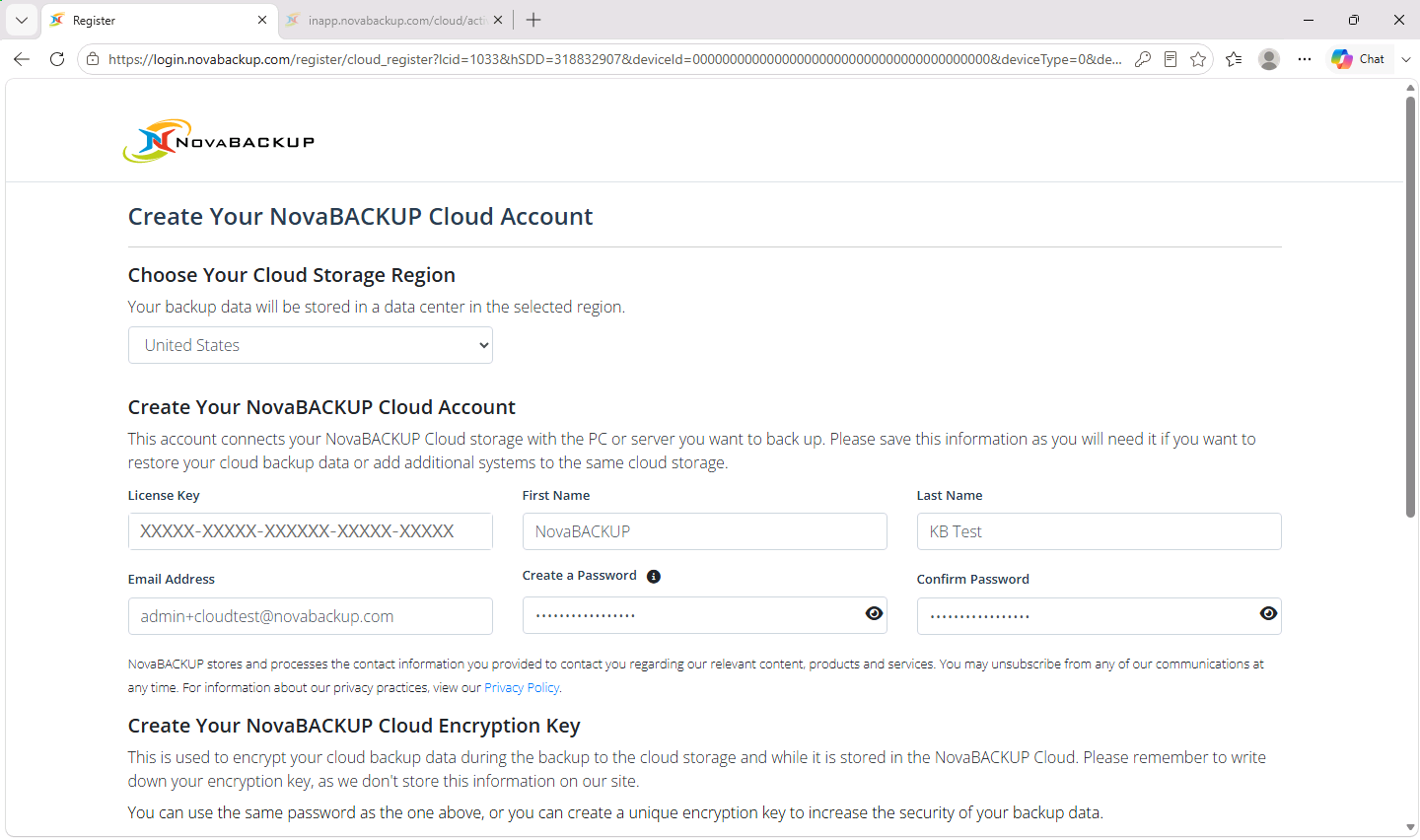Expand the chevron beside Copilot Chat
The image size is (1420, 840).
click(x=1406, y=59)
